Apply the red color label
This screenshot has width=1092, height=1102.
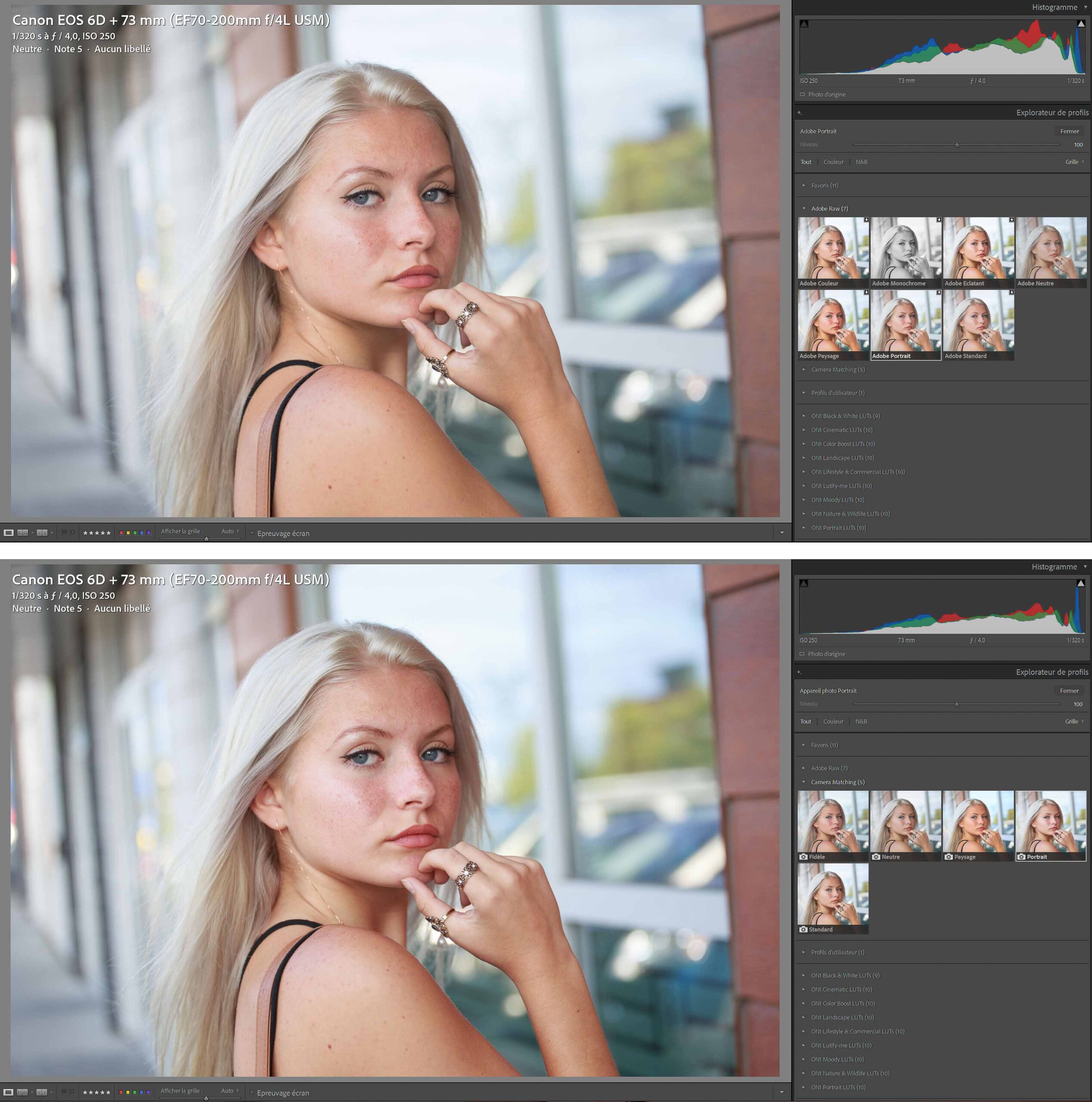(121, 532)
